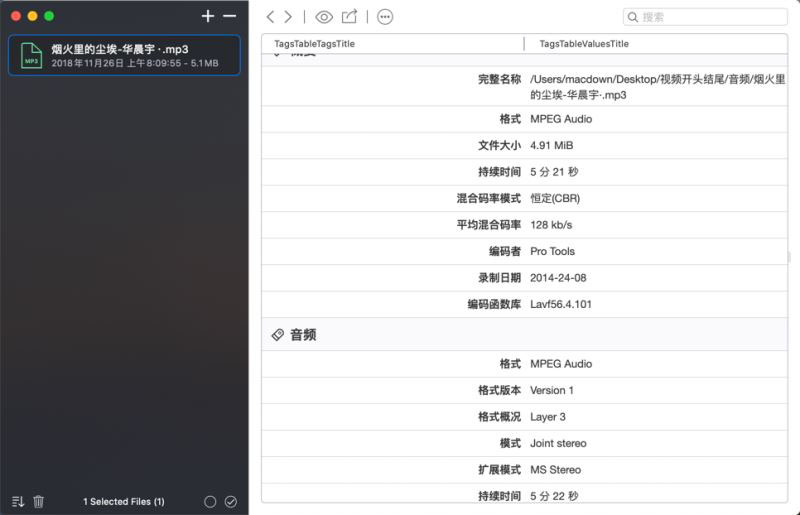The image size is (800, 515).
Task: Close the window with red button
Action: pyautogui.click(x=16, y=16)
